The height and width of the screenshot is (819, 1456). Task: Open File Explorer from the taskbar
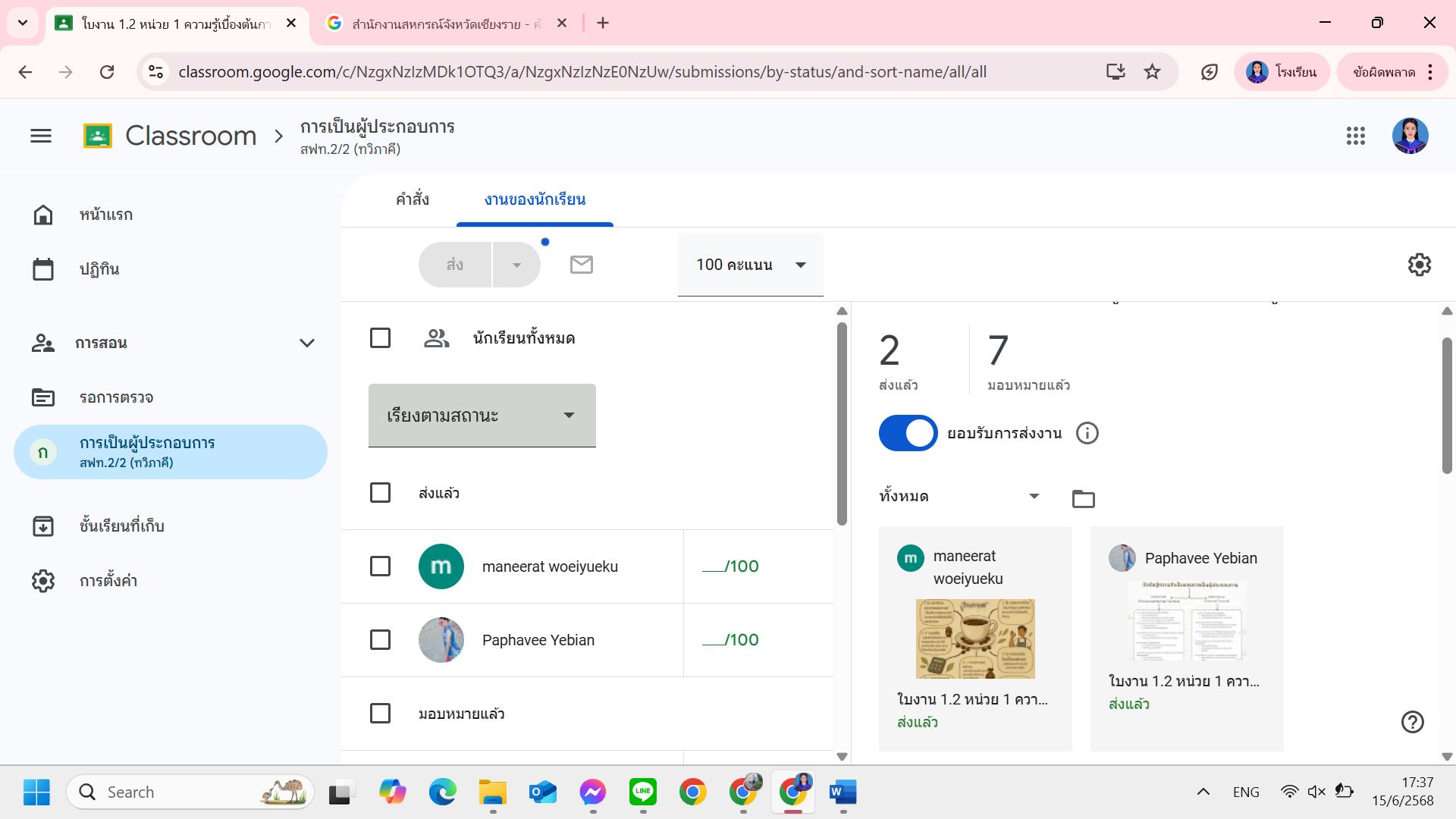pos(493,792)
